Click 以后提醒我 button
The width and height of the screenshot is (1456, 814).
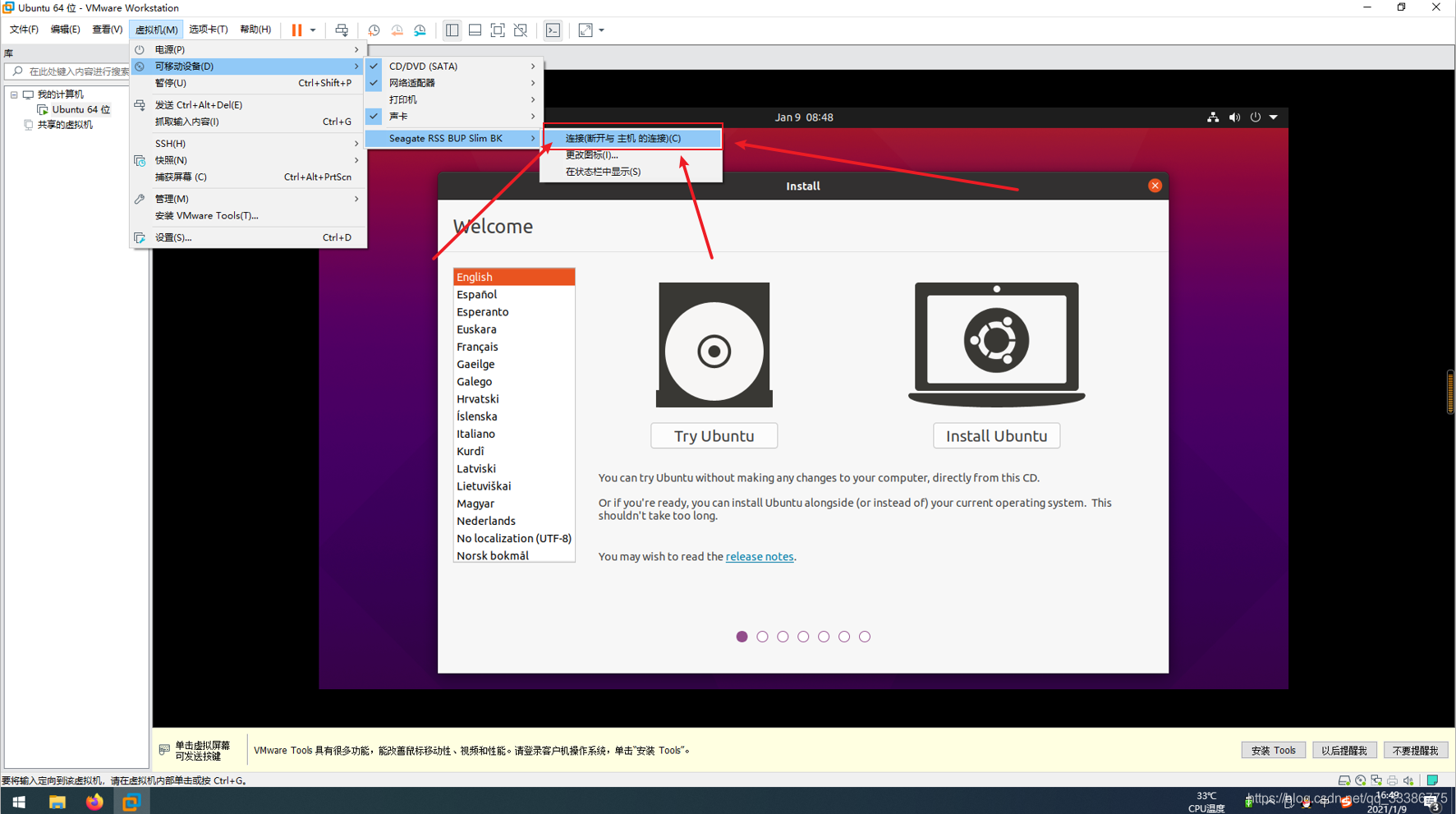pyautogui.click(x=1343, y=750)
